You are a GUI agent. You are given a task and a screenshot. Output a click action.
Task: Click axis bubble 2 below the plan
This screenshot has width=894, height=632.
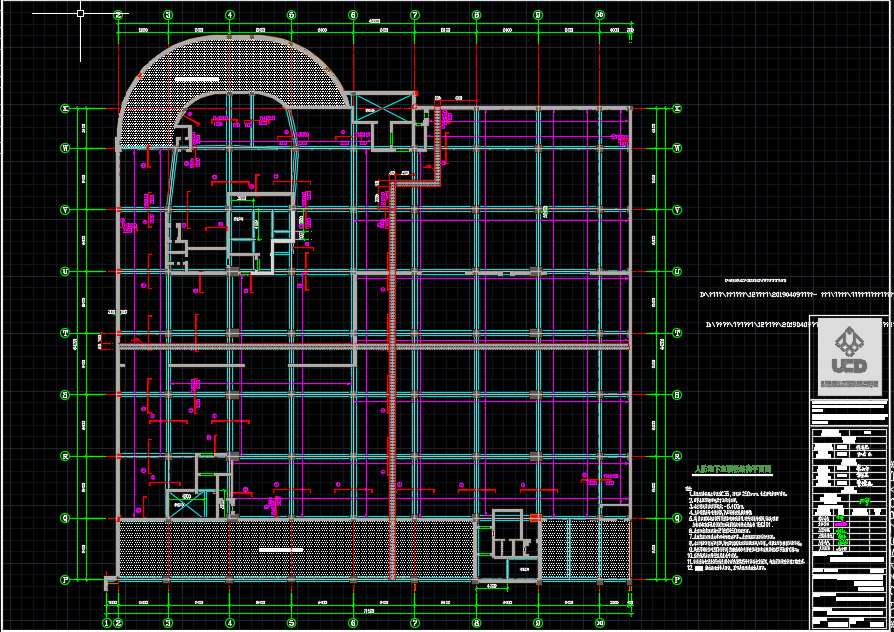[x=119, y=623]
